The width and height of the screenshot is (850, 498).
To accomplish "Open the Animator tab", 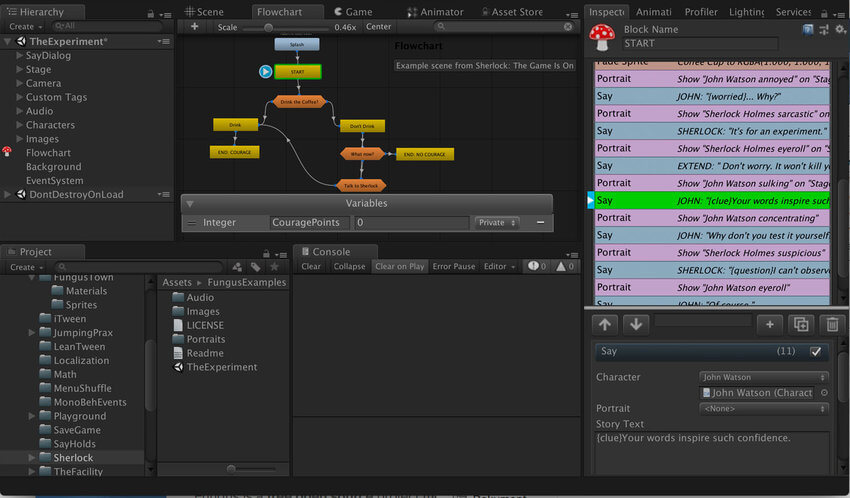I will click(435, 12).
